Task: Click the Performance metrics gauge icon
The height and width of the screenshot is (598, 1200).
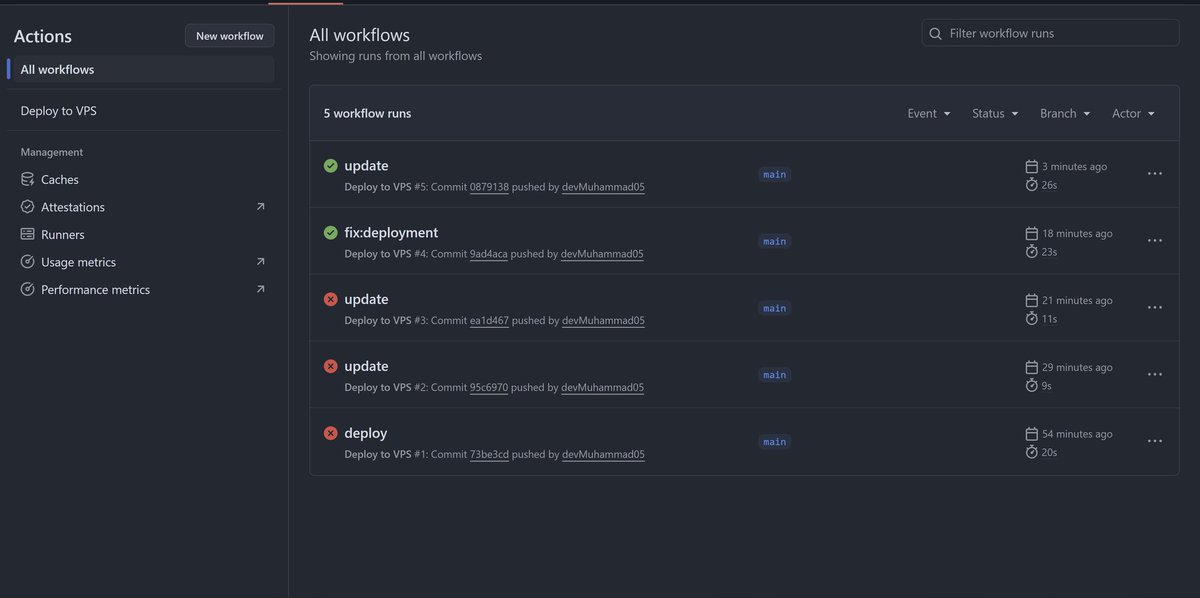Action: [28, 290]
